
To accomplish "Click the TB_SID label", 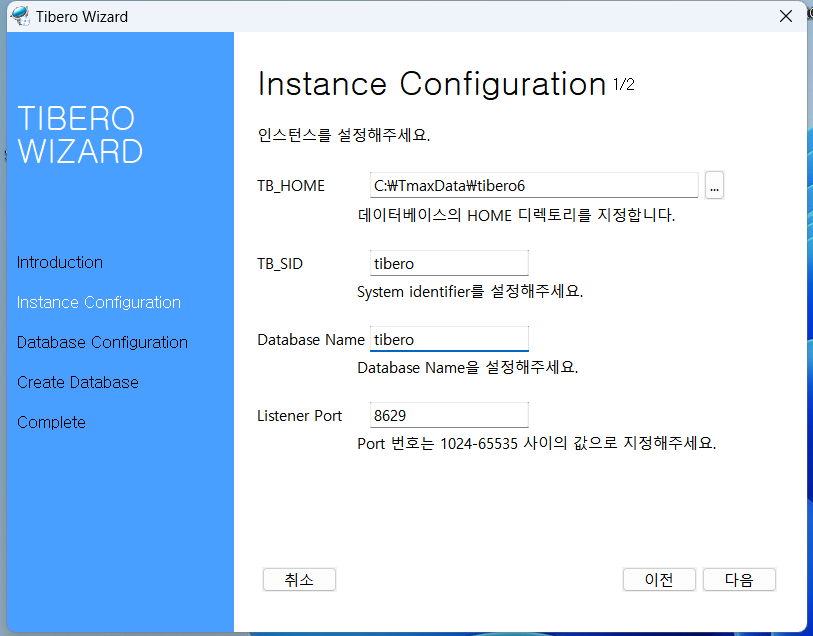I will [280, 264].
